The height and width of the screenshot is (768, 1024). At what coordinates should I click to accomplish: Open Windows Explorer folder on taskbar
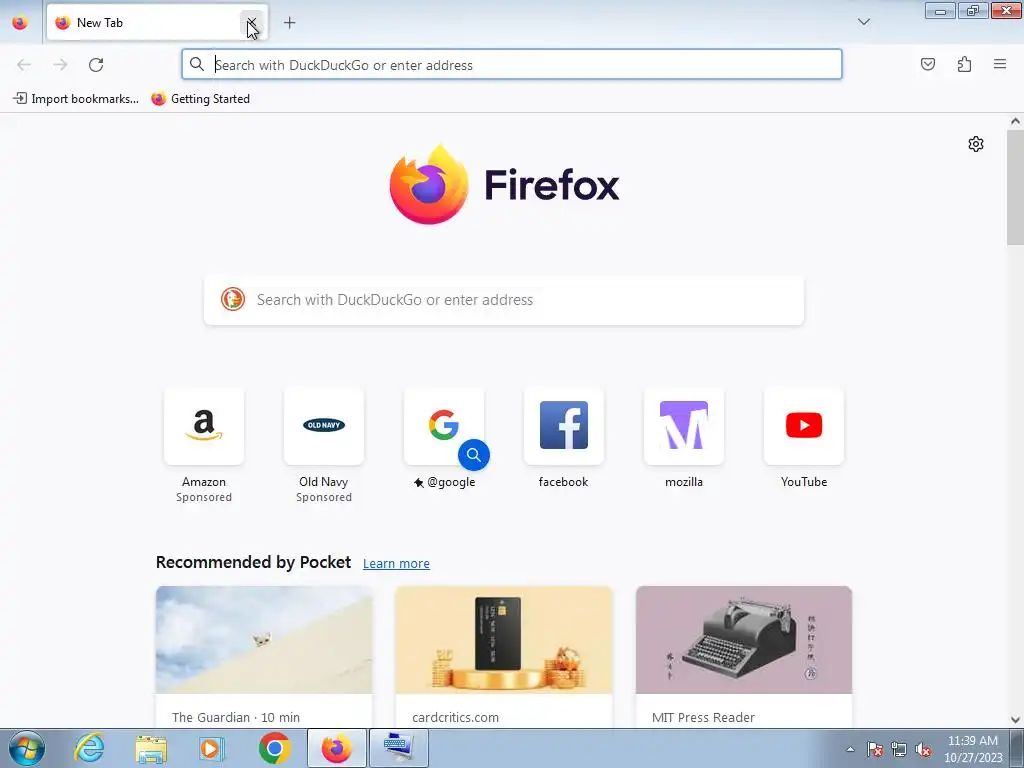tap(152, 748)
